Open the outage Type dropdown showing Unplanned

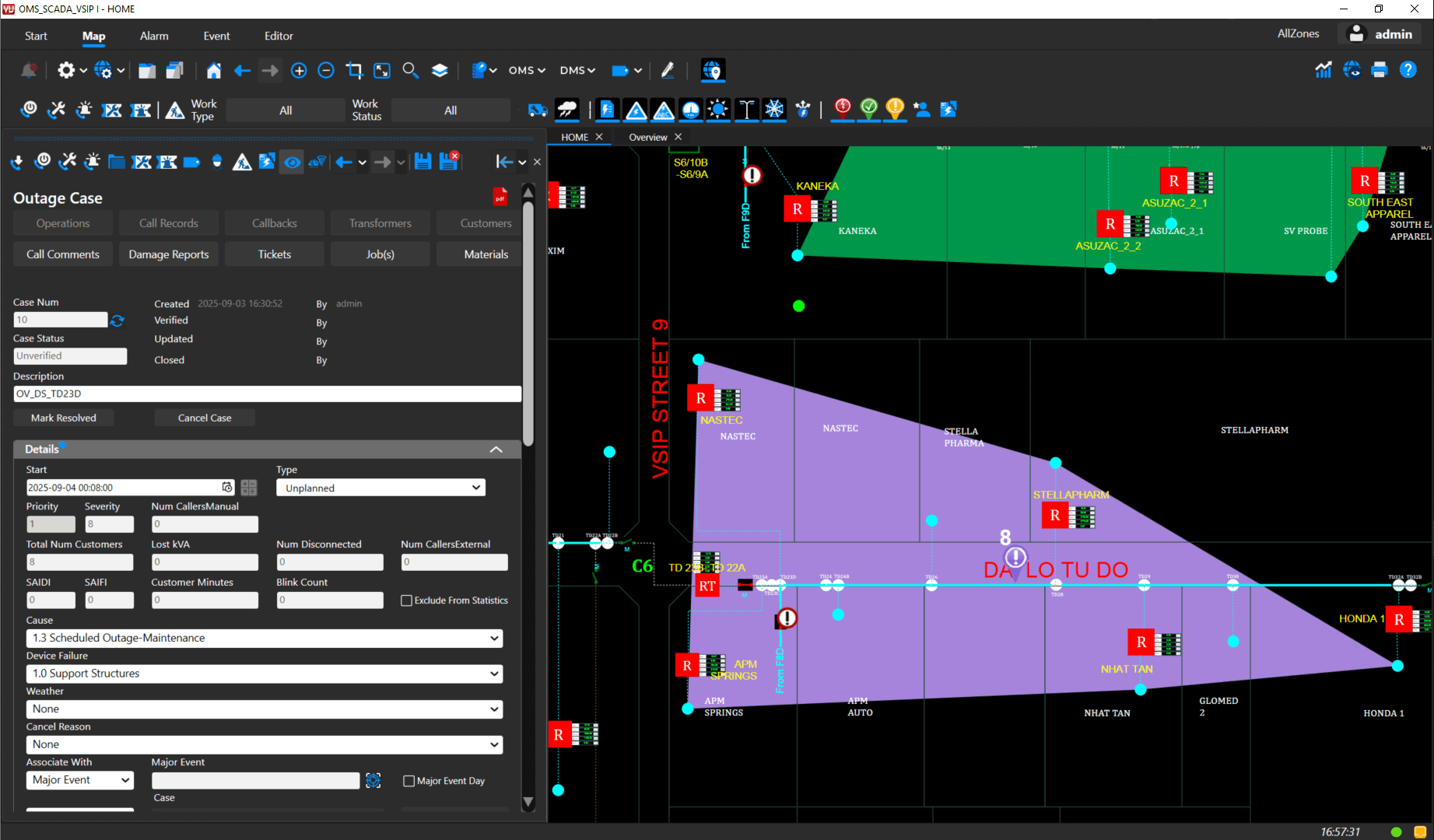pos(380,488)
